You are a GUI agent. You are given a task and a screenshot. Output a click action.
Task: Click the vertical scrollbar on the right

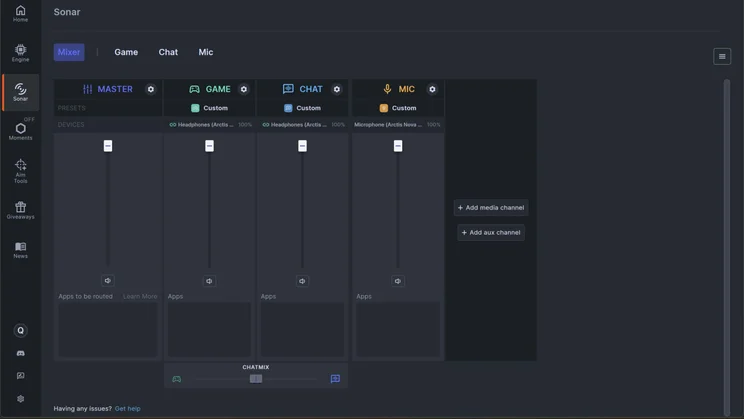coord(726,247)
